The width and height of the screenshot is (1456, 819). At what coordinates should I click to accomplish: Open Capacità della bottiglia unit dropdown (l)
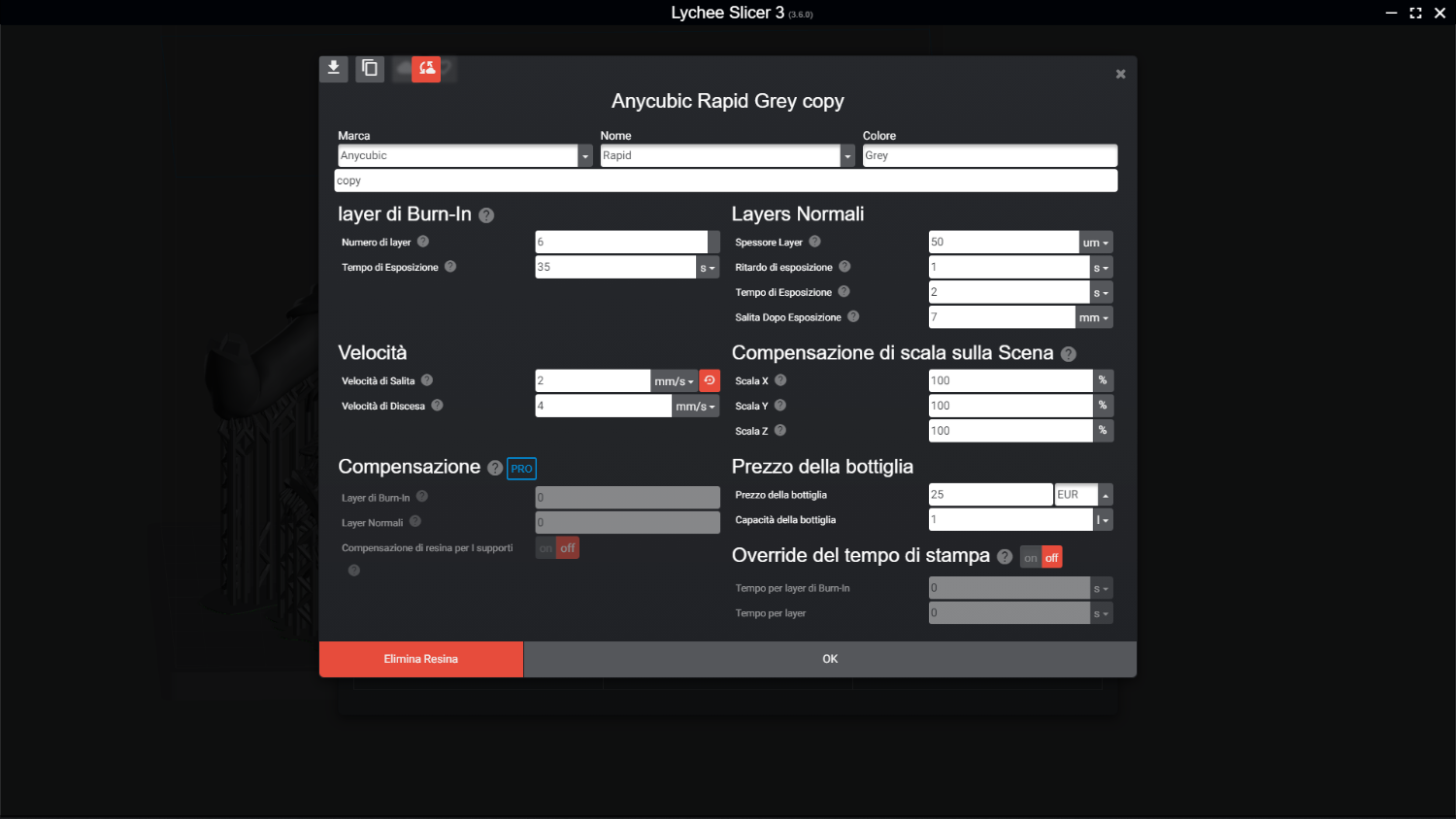coord(1103,520)
